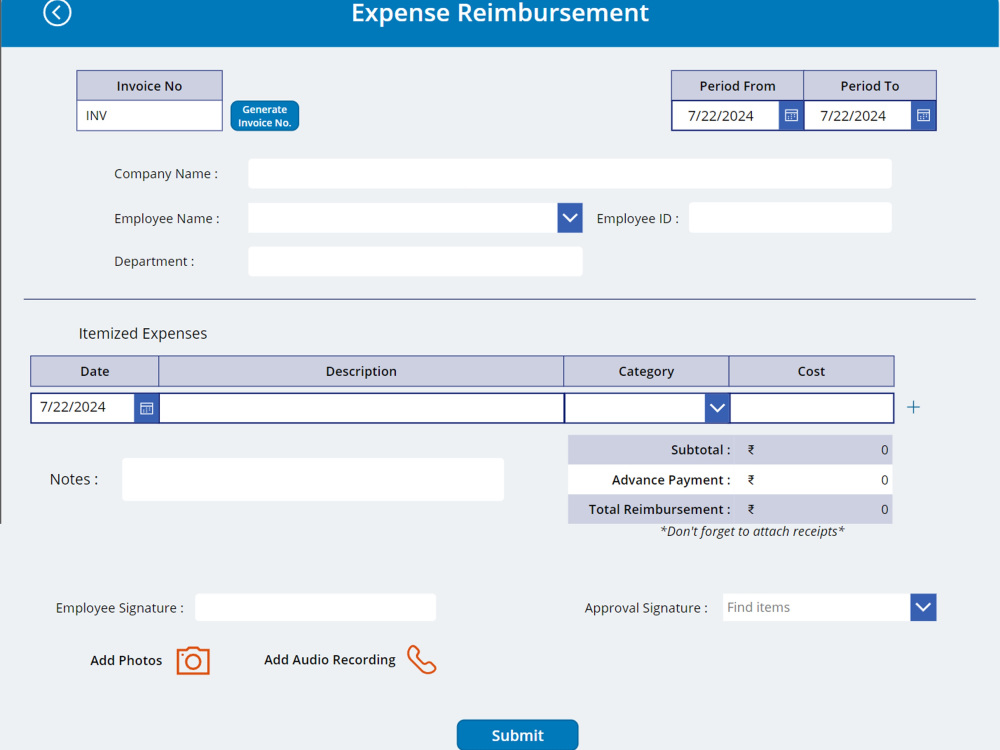Click the Generate Invoice No. button
The height and width of the screenshot is (750, 1000).
coord(265,116)
